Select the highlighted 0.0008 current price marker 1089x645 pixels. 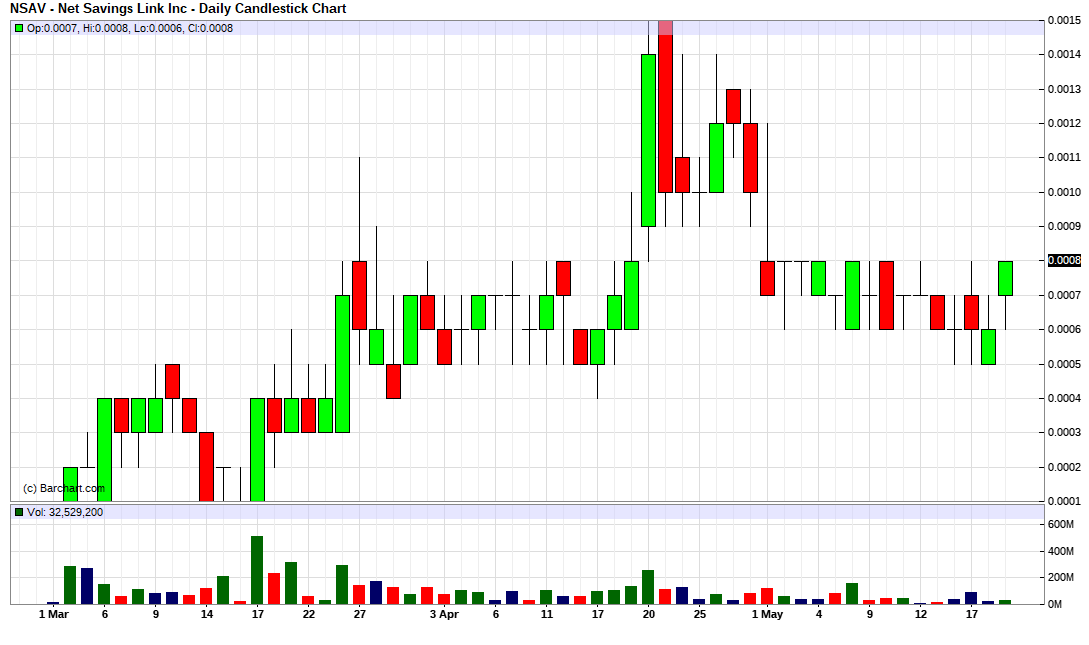click(x=1064, y=260)
